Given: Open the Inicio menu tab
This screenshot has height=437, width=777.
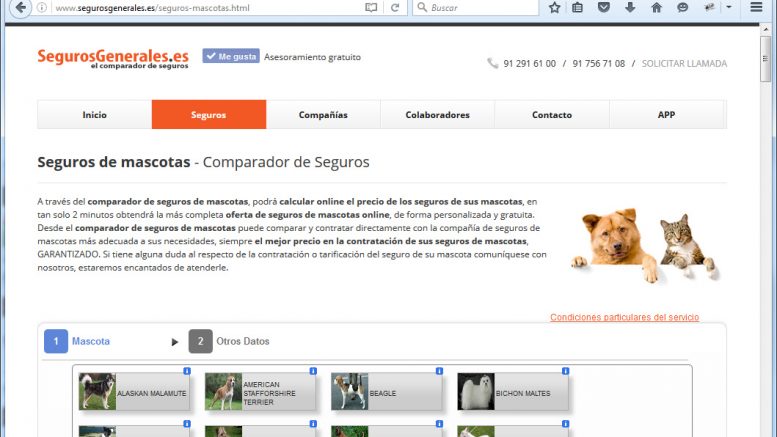Looking at the screenshot, I should [95, 114].
